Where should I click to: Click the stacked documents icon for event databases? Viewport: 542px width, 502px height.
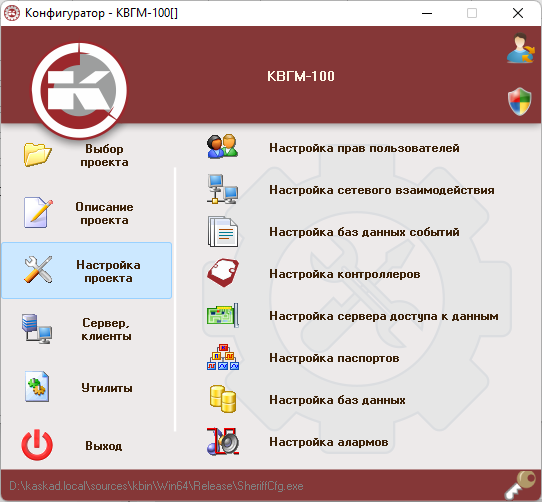[223, 231]
